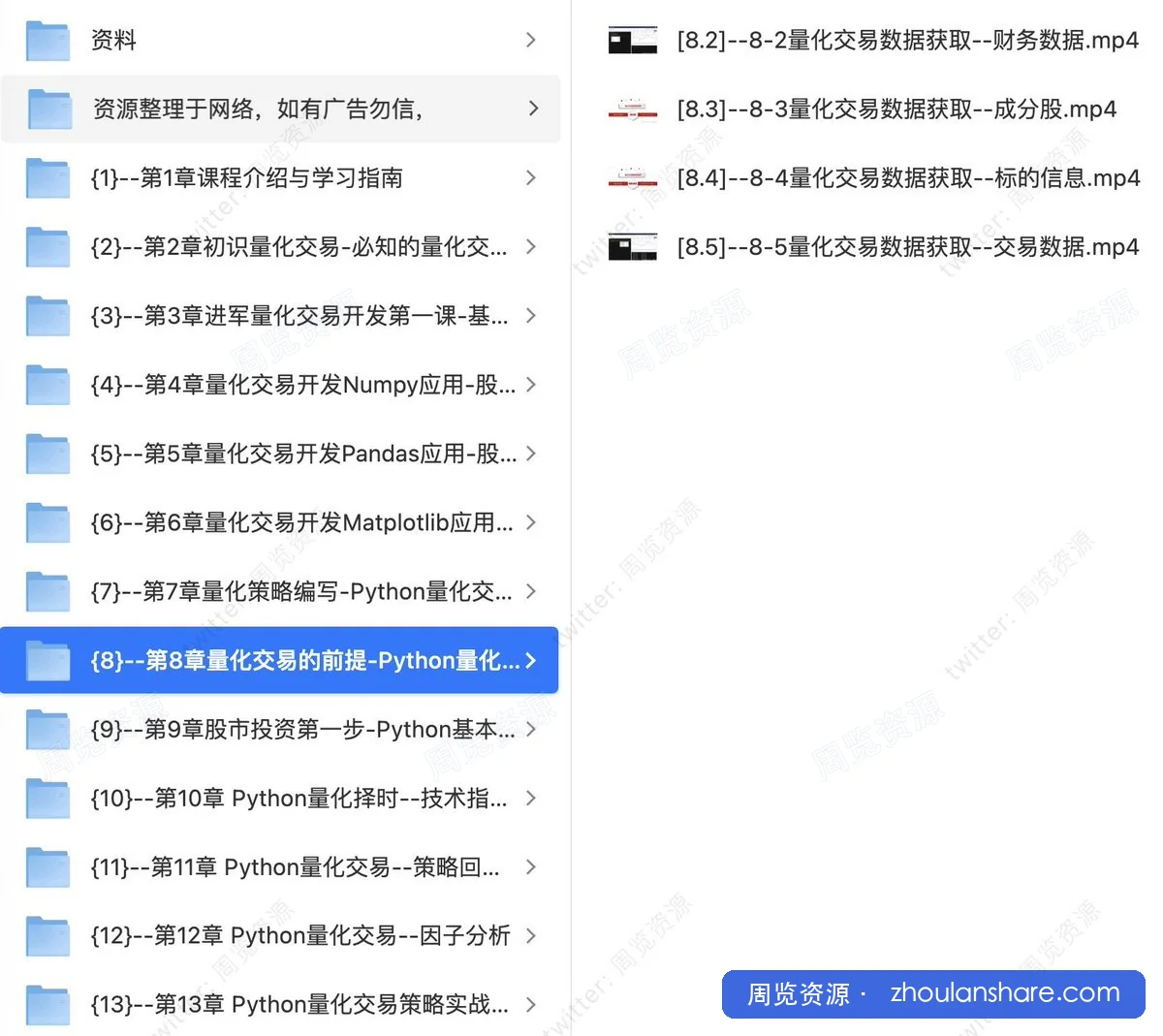Image resolution: width=1163 pixels, height=1036 pixels.
Task: Click video thumbnail of [8.4] 标的信息.mp4
Action: click(633, 178)
